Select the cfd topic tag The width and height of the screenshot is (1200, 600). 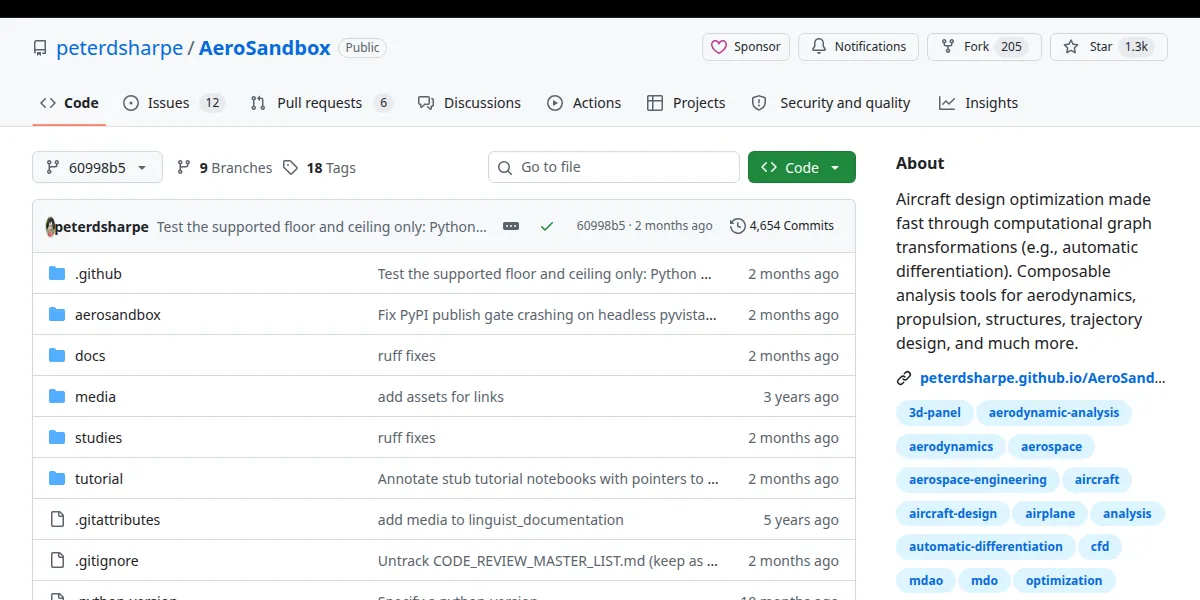coord(1100,547)
